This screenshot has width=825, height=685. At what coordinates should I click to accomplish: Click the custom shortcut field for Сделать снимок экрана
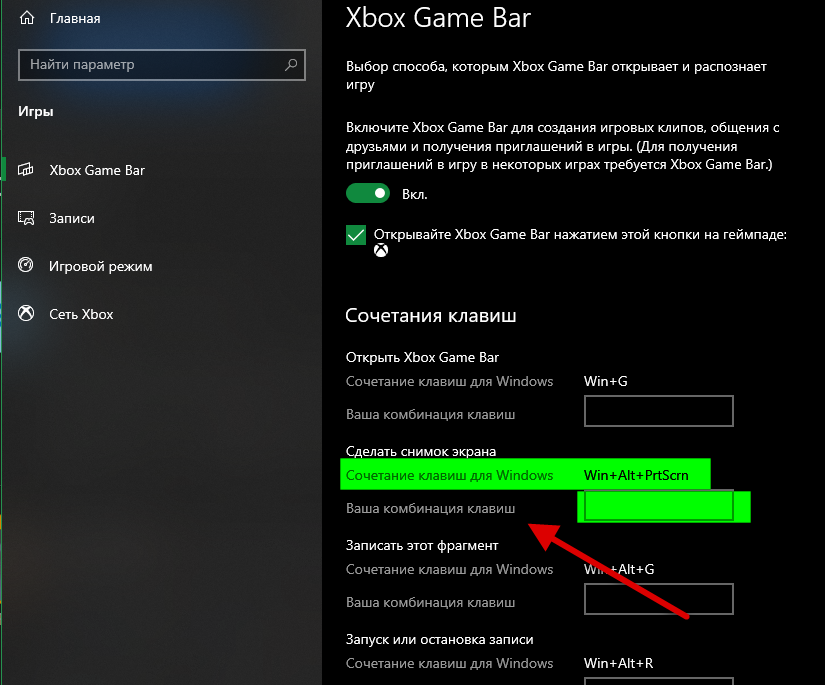(659, 506)
